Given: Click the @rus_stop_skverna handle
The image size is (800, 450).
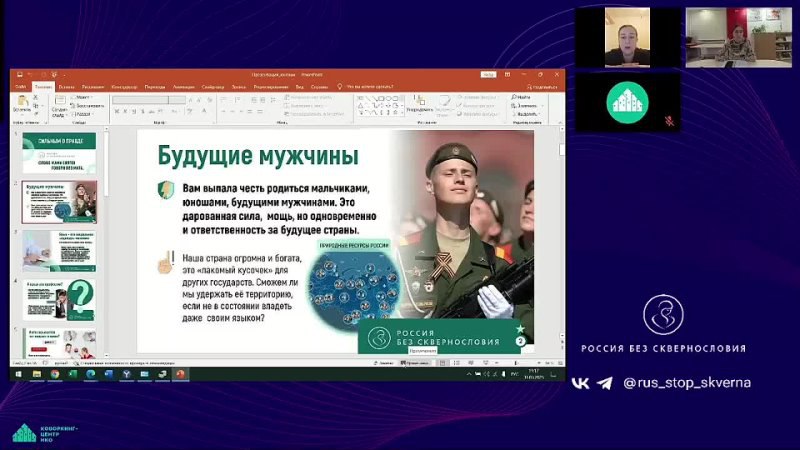Looking at the screenshot, I should pos(687,383).
